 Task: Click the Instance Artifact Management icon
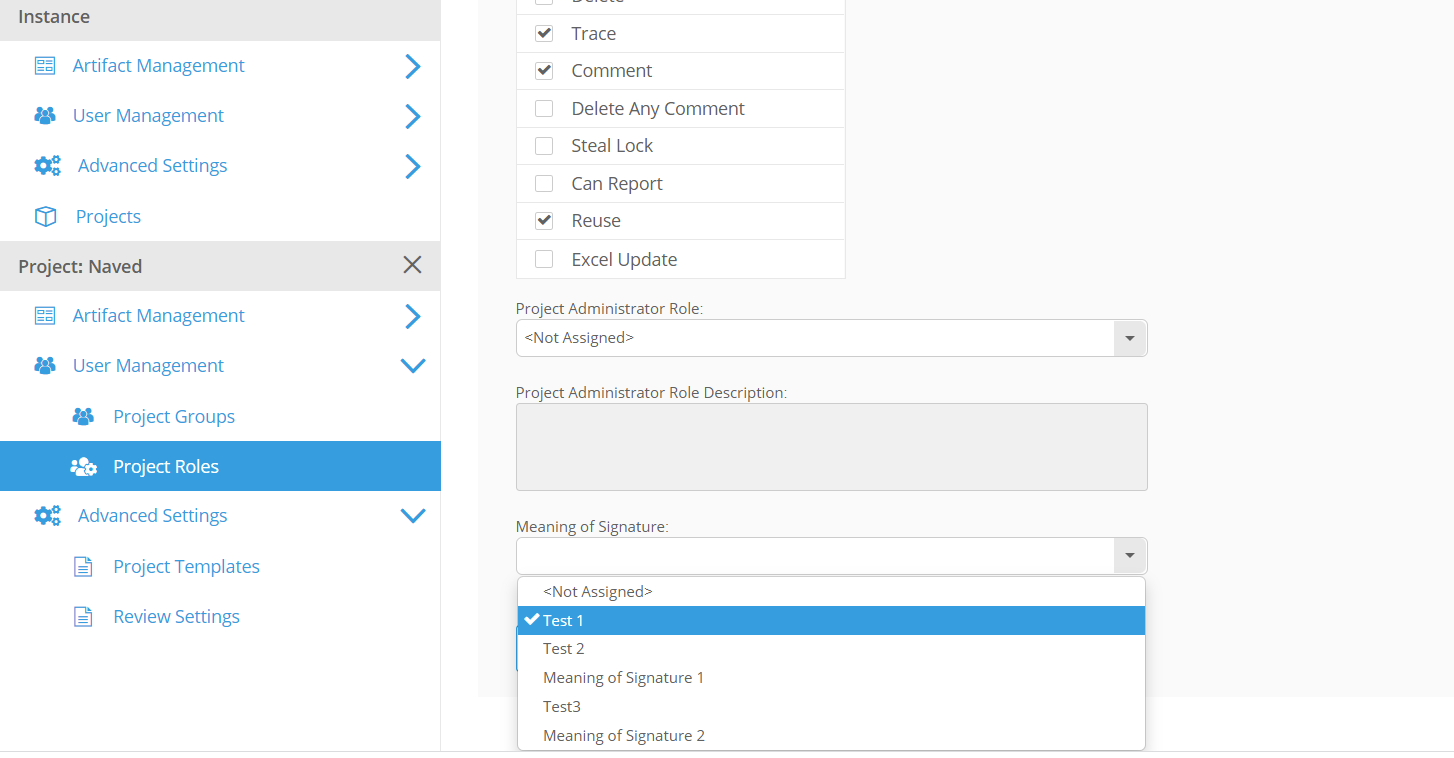pos(45,66)
